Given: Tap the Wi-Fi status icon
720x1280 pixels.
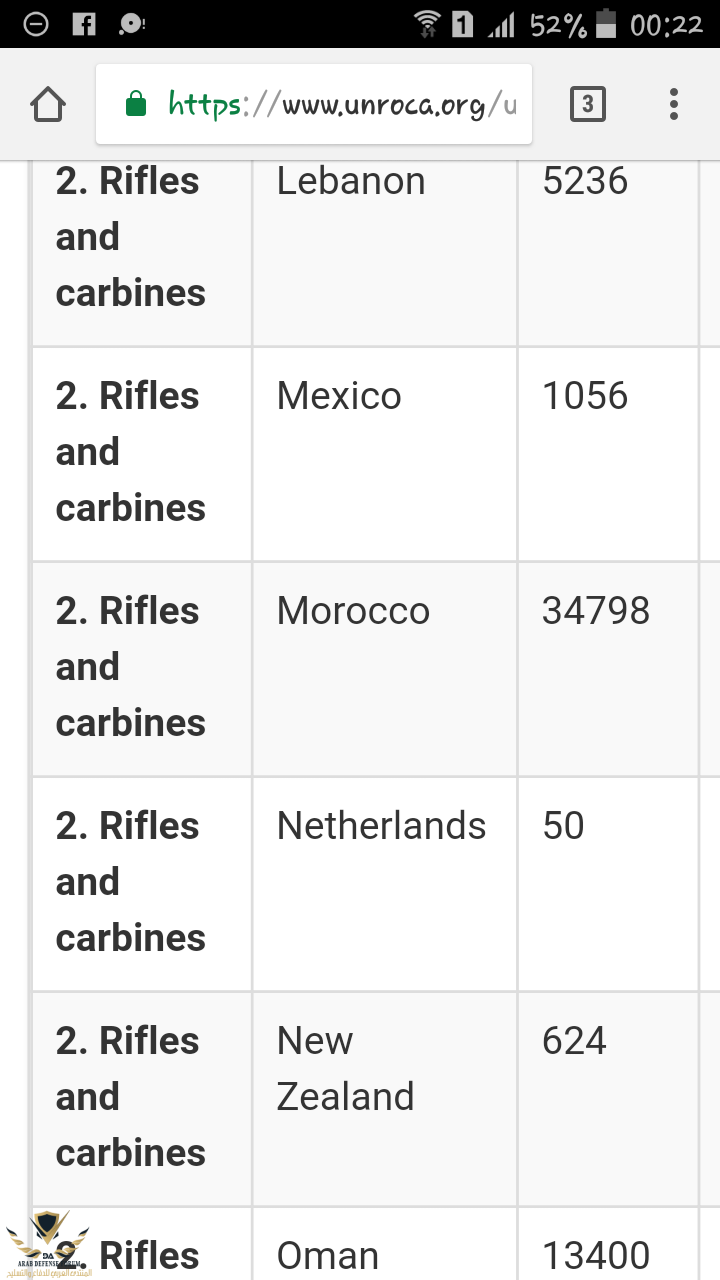Looking at the screenshot, I should (x=427, y=24).
